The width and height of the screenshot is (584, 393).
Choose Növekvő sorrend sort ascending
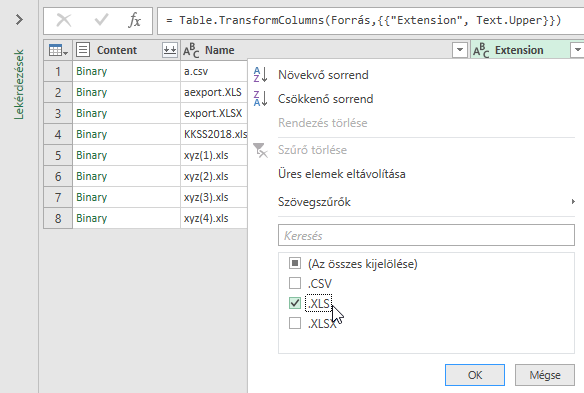click(323, 75)
